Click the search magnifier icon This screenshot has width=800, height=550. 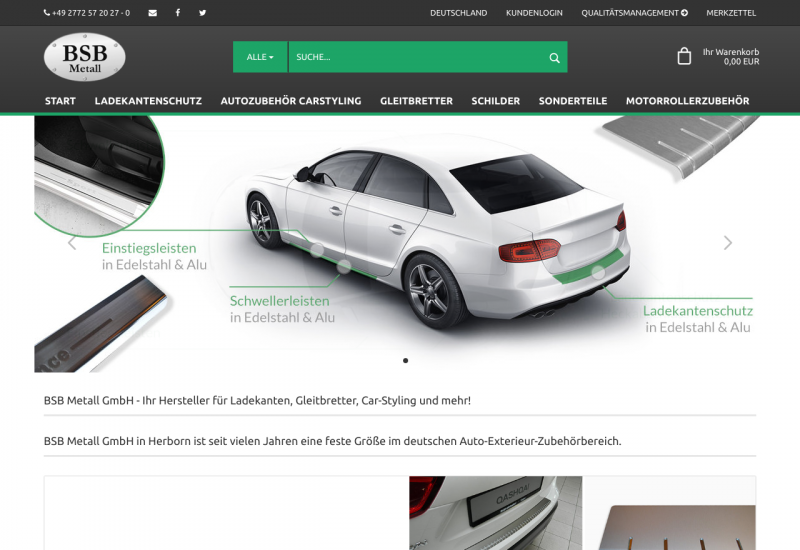(554, 58)
